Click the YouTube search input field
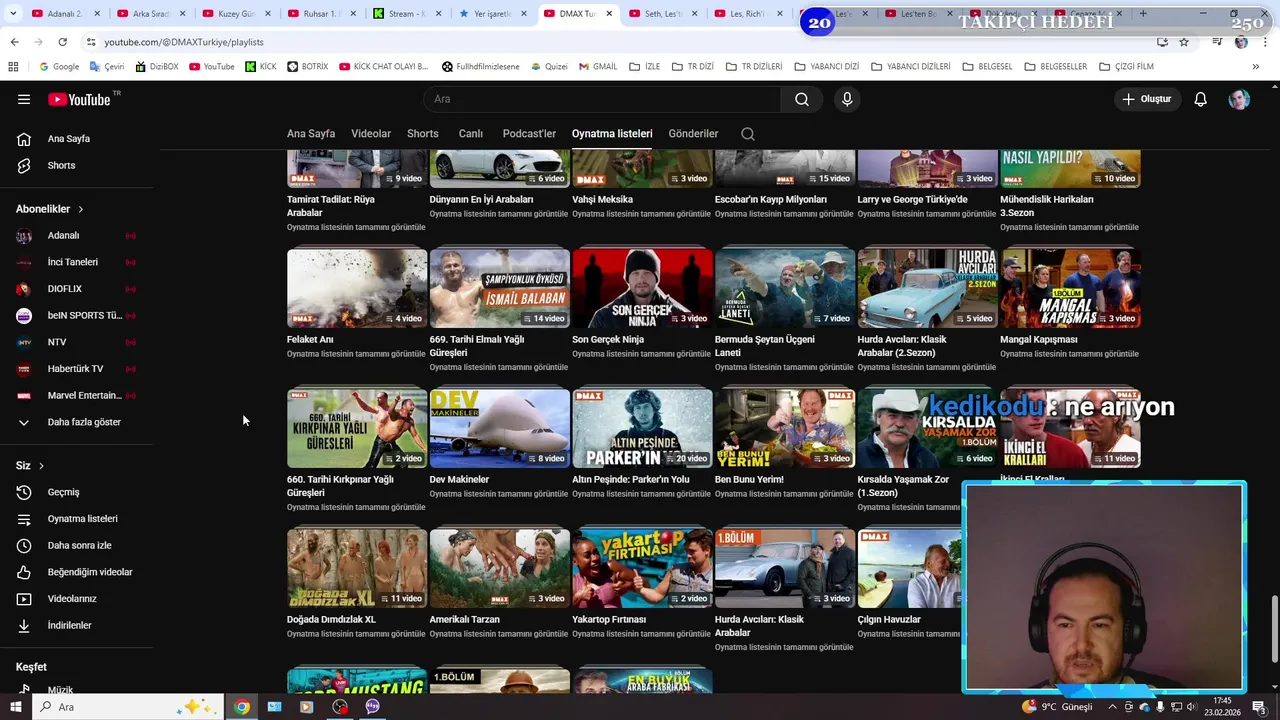This screenshot has height=720, width=1280. point(602,99)
